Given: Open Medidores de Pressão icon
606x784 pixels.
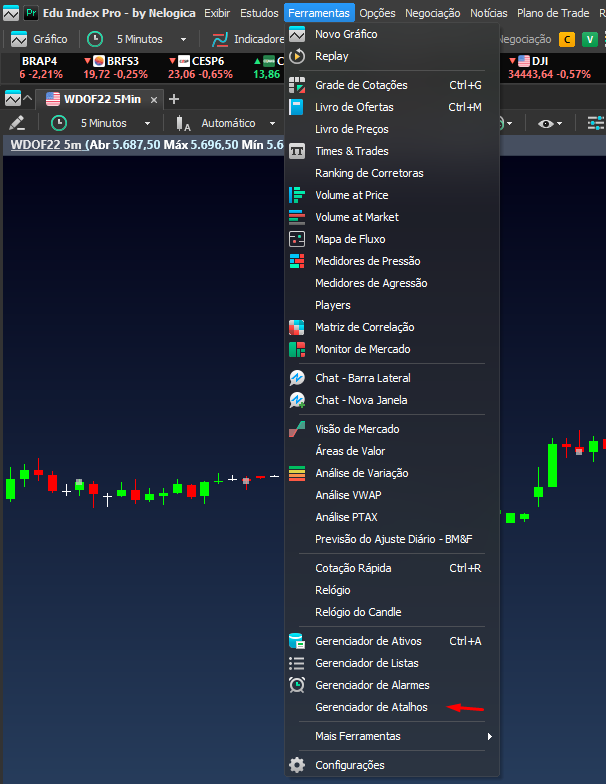Looking at the screenshot, I should [297, 261].
